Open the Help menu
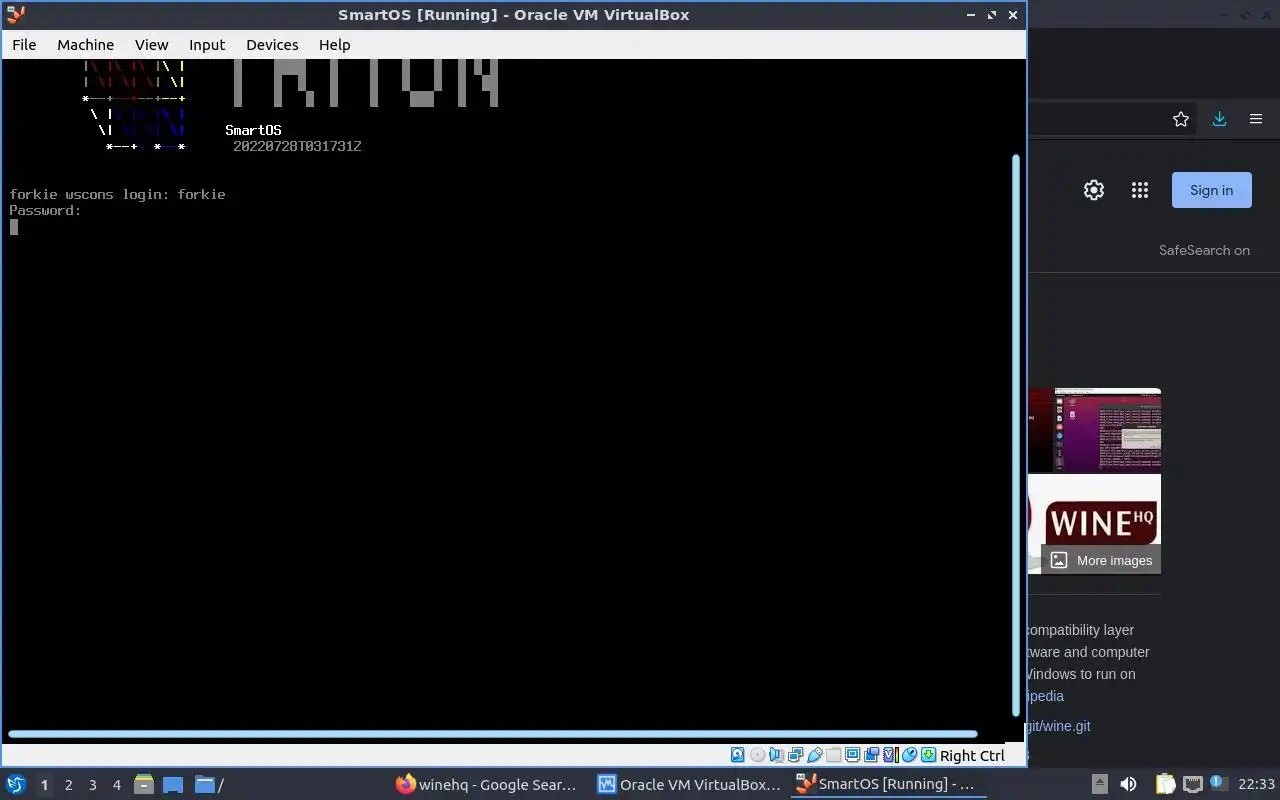 [334, 45]
